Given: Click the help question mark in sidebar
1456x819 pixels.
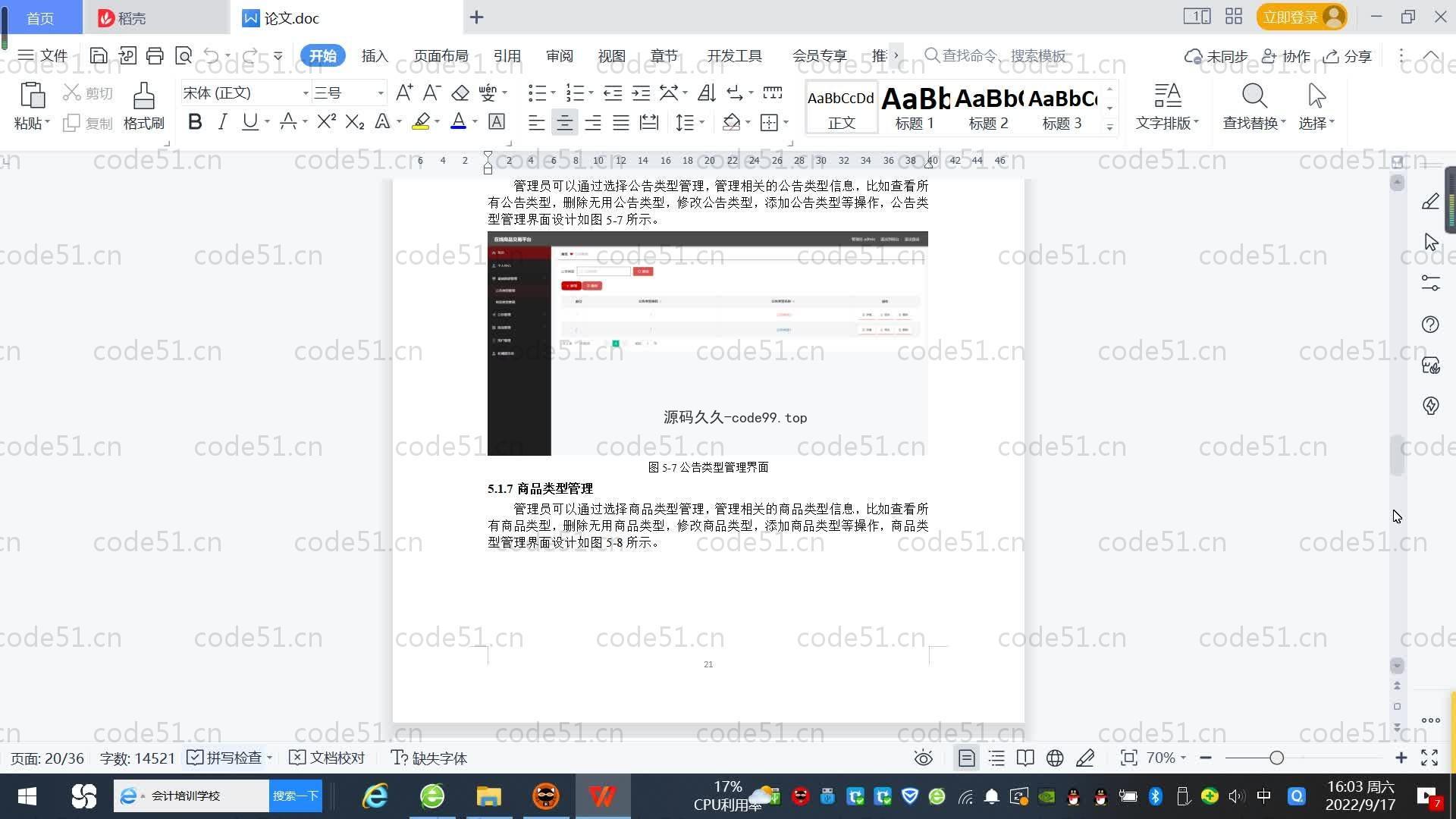Looking at the screenshot, I should pos(1430,325).
